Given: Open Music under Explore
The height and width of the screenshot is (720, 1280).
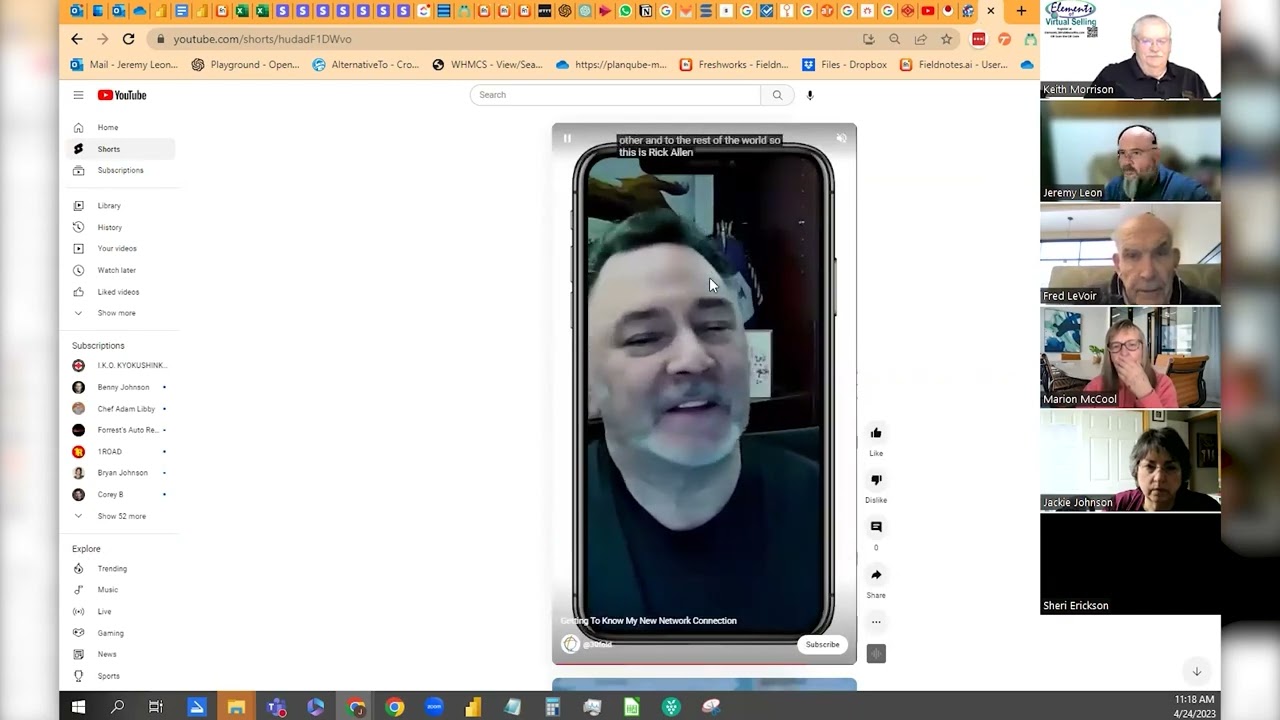Looking at the screenshot, I should point(121,590).
